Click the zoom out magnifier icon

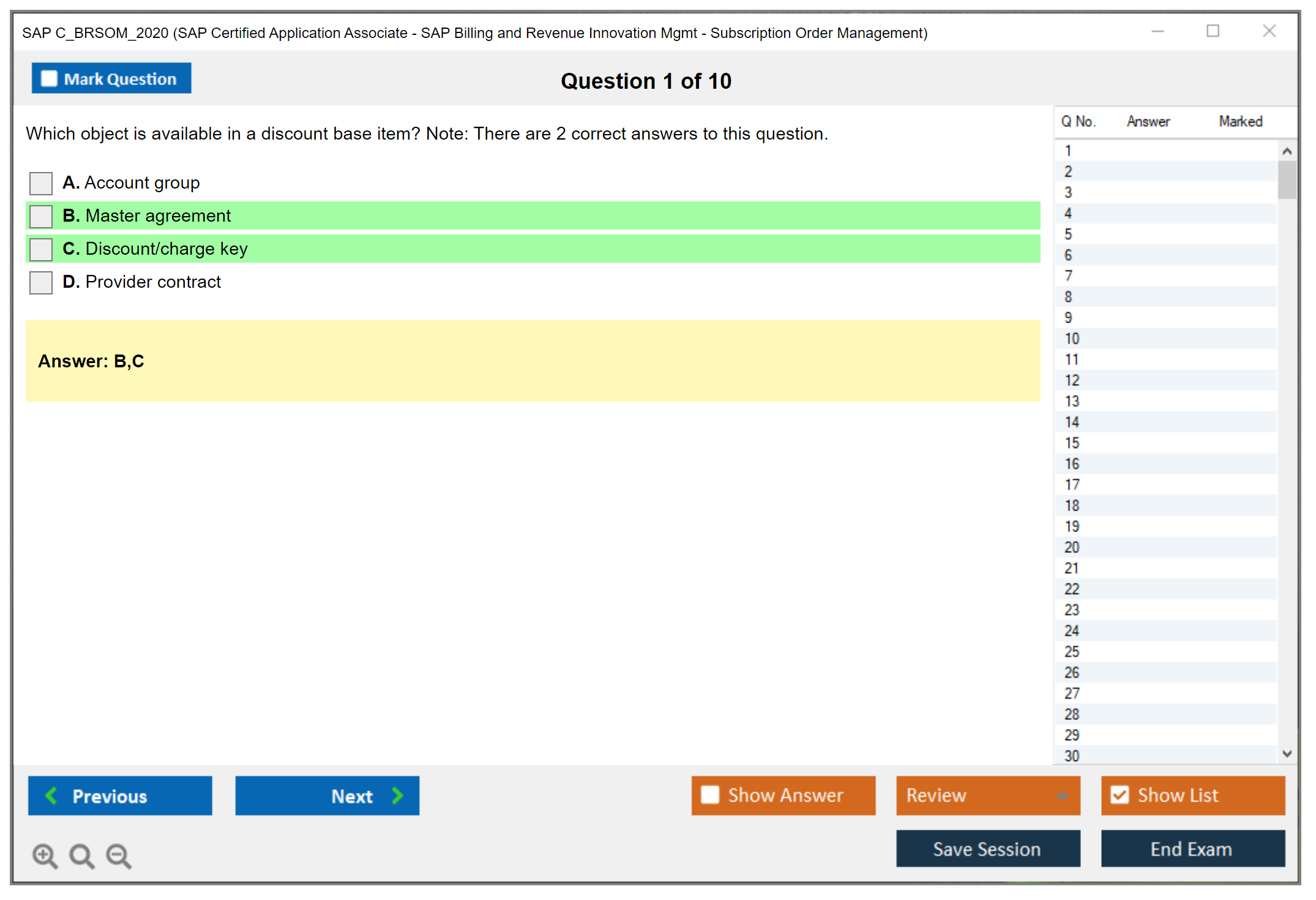point(119,855)
